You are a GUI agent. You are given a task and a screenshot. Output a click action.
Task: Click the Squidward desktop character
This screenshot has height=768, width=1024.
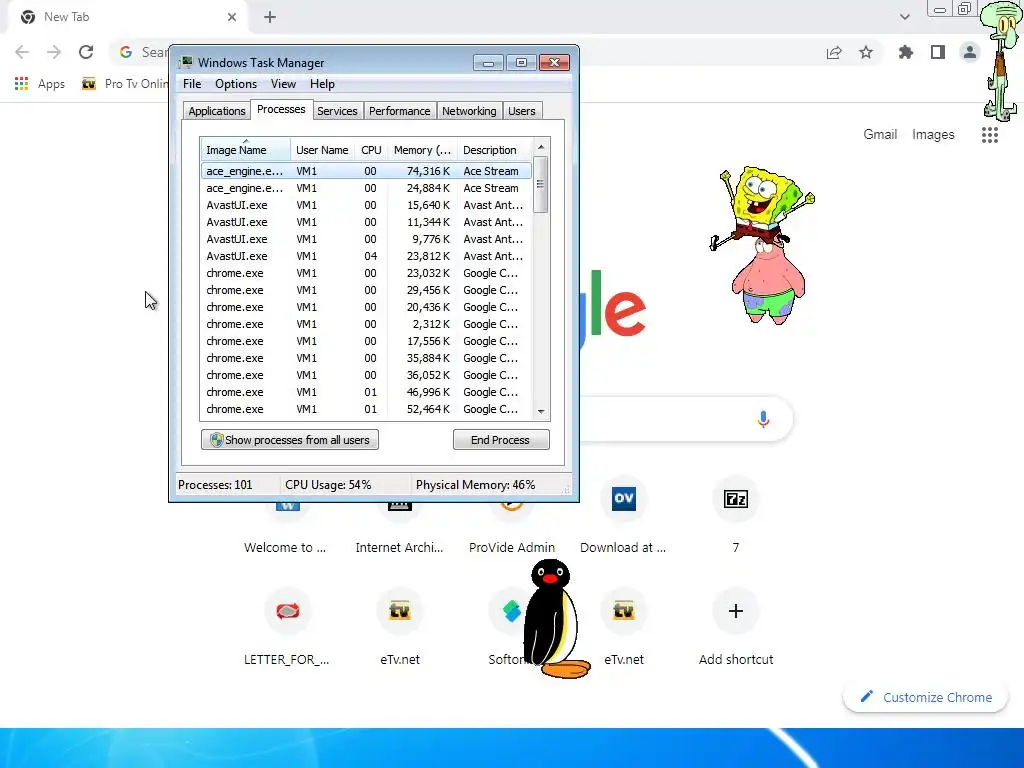[1002, 60]
